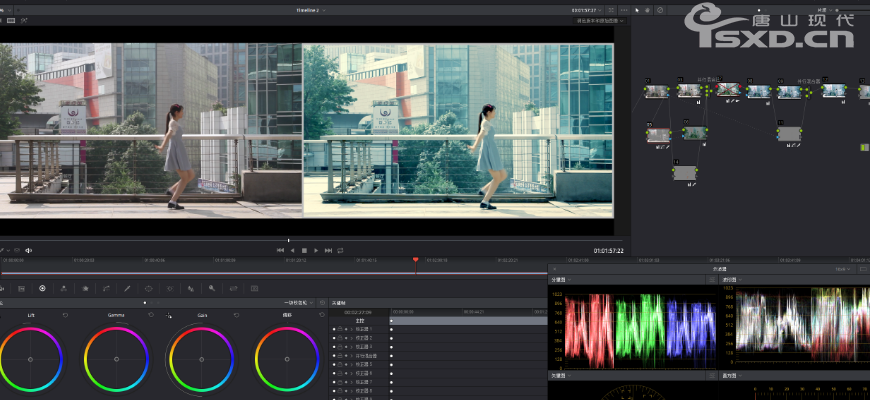The height and width of the screenshot is (400, 870).
Task: Open the Curves palette icon
Action: (x=106, y=288)
